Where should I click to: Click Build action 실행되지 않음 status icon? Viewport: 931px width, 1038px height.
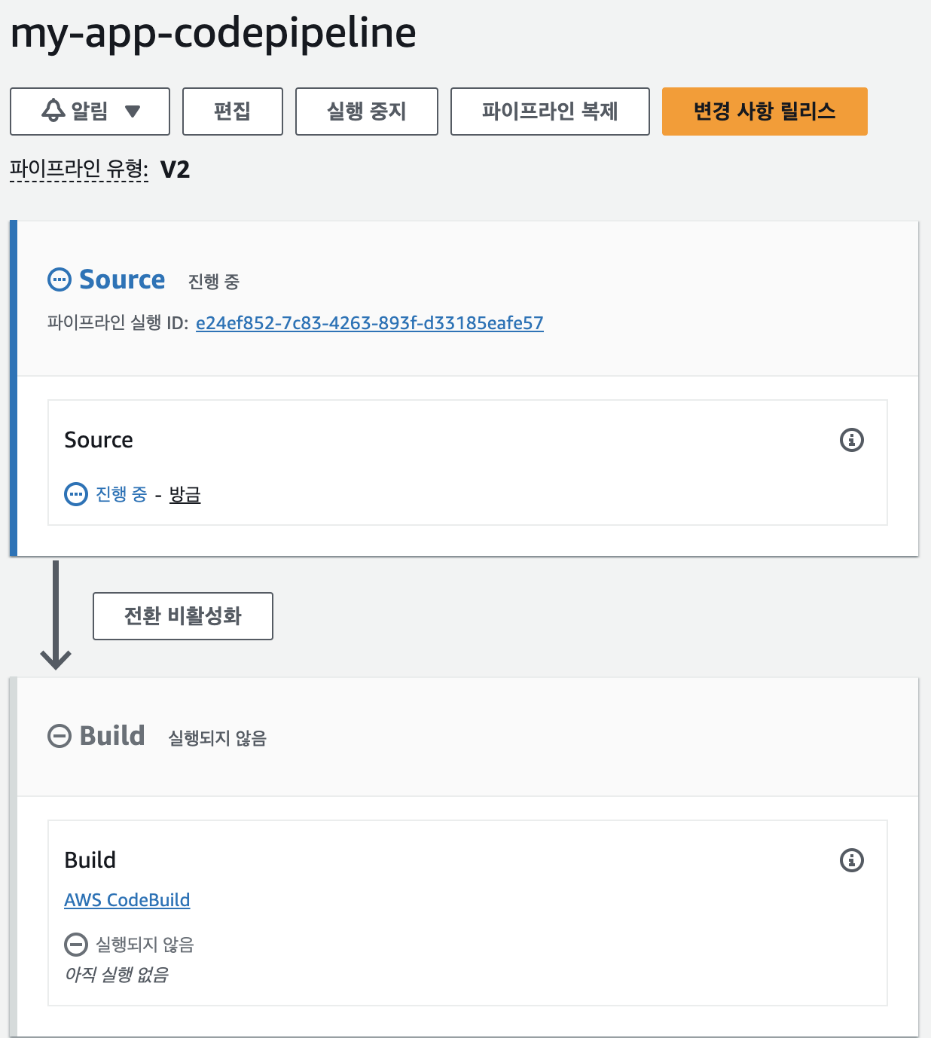75,944
